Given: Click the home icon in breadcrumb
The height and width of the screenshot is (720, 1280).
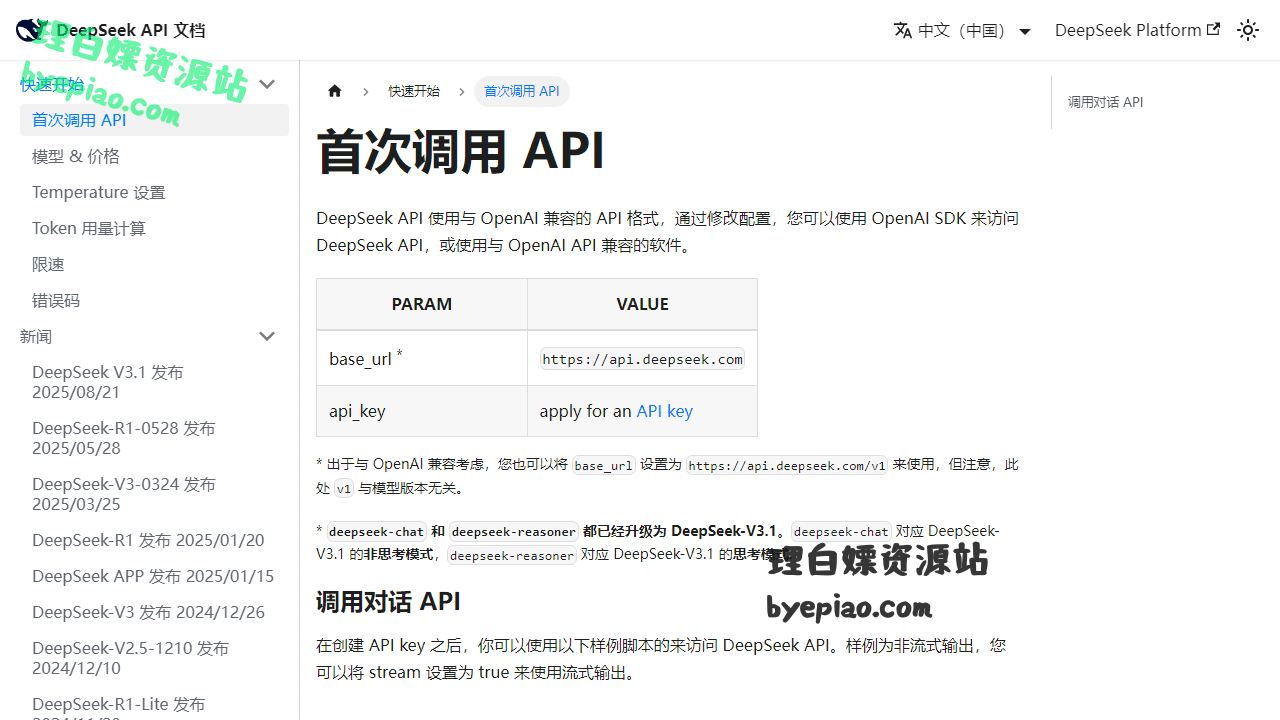Looking at the screenshot, I should click(x=335, y=91).
